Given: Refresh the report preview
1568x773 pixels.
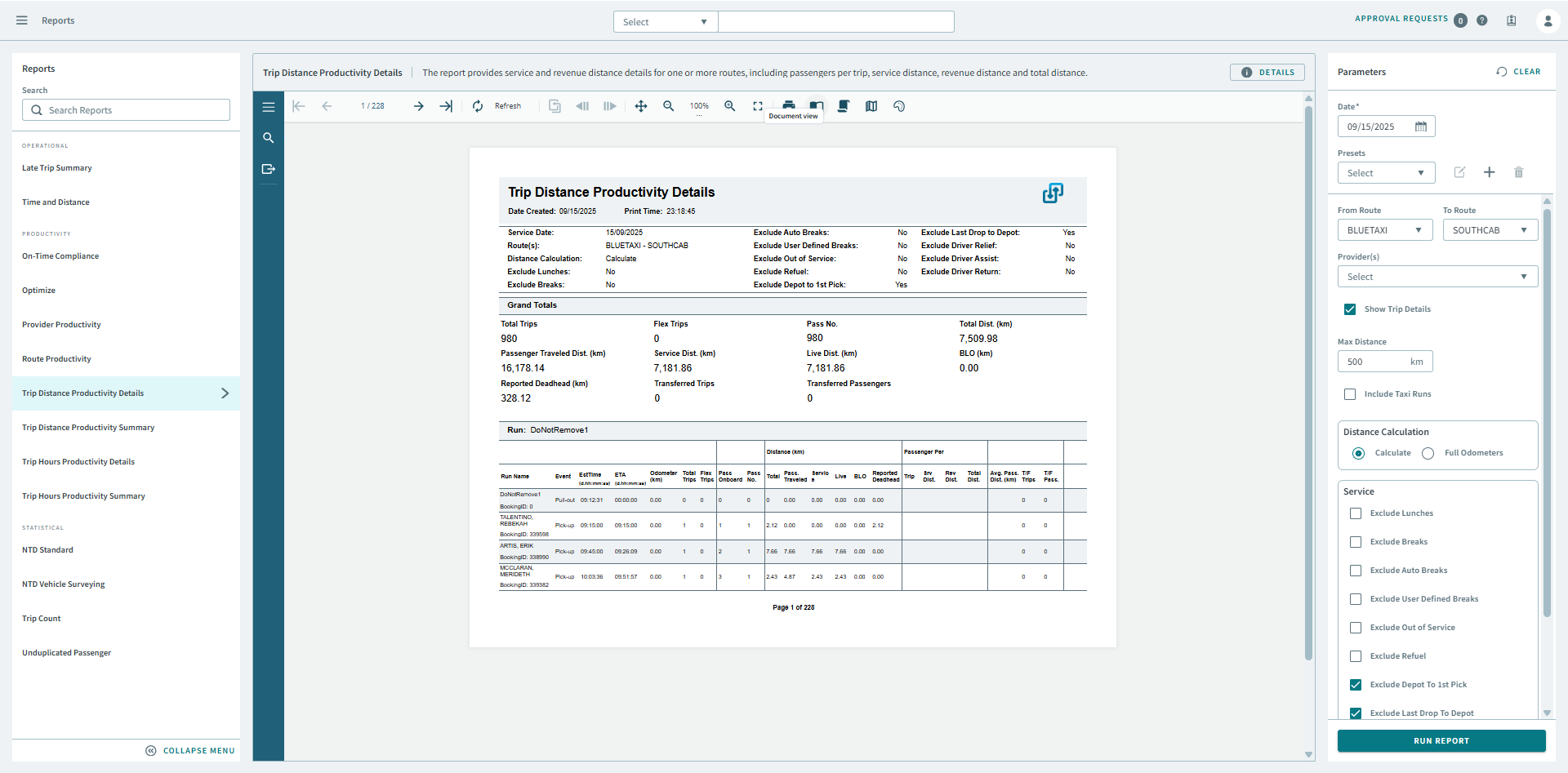Looking at the screenshot, I should tap(478, 106).
